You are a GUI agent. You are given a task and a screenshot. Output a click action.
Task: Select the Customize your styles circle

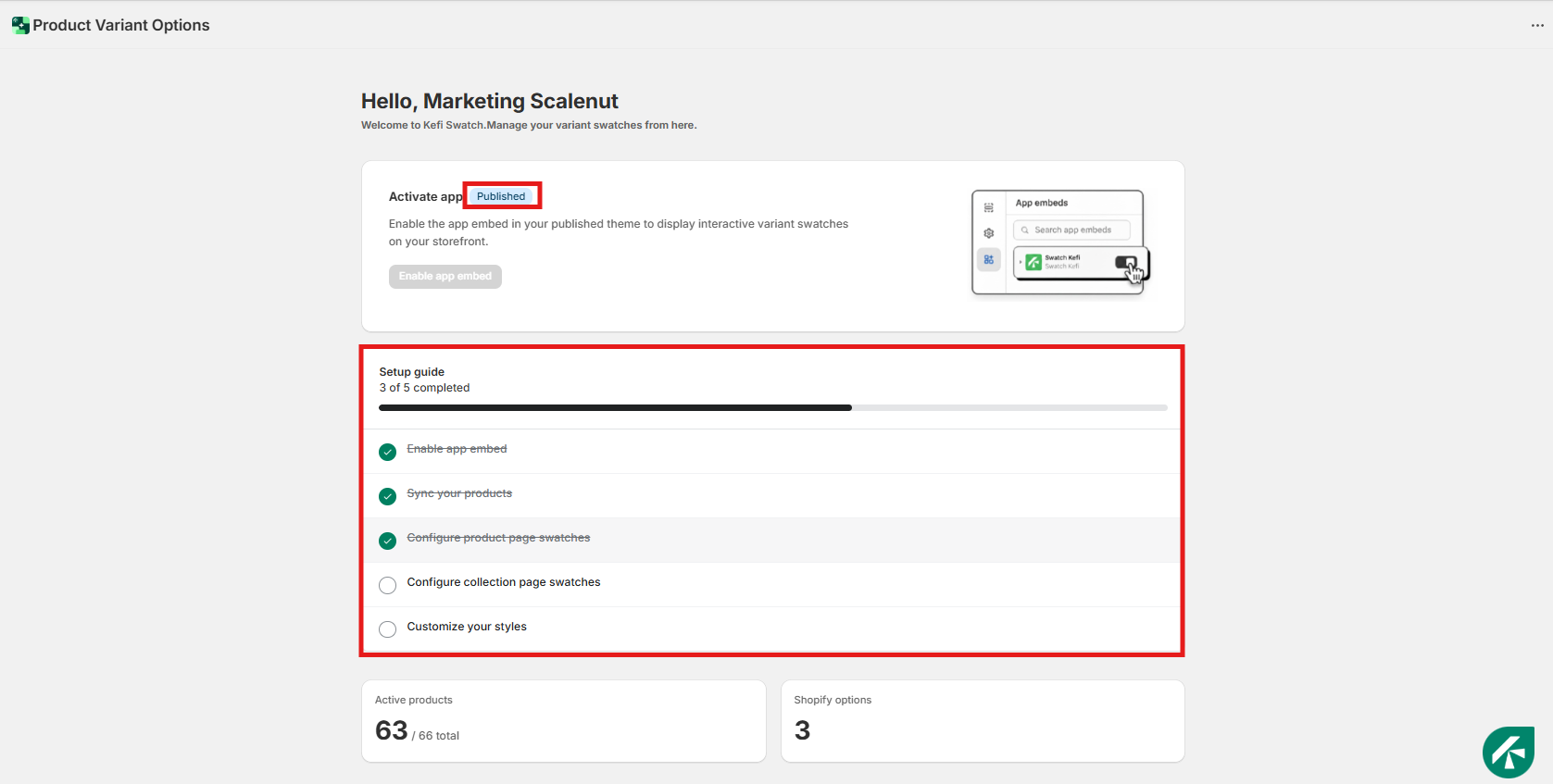388,629
